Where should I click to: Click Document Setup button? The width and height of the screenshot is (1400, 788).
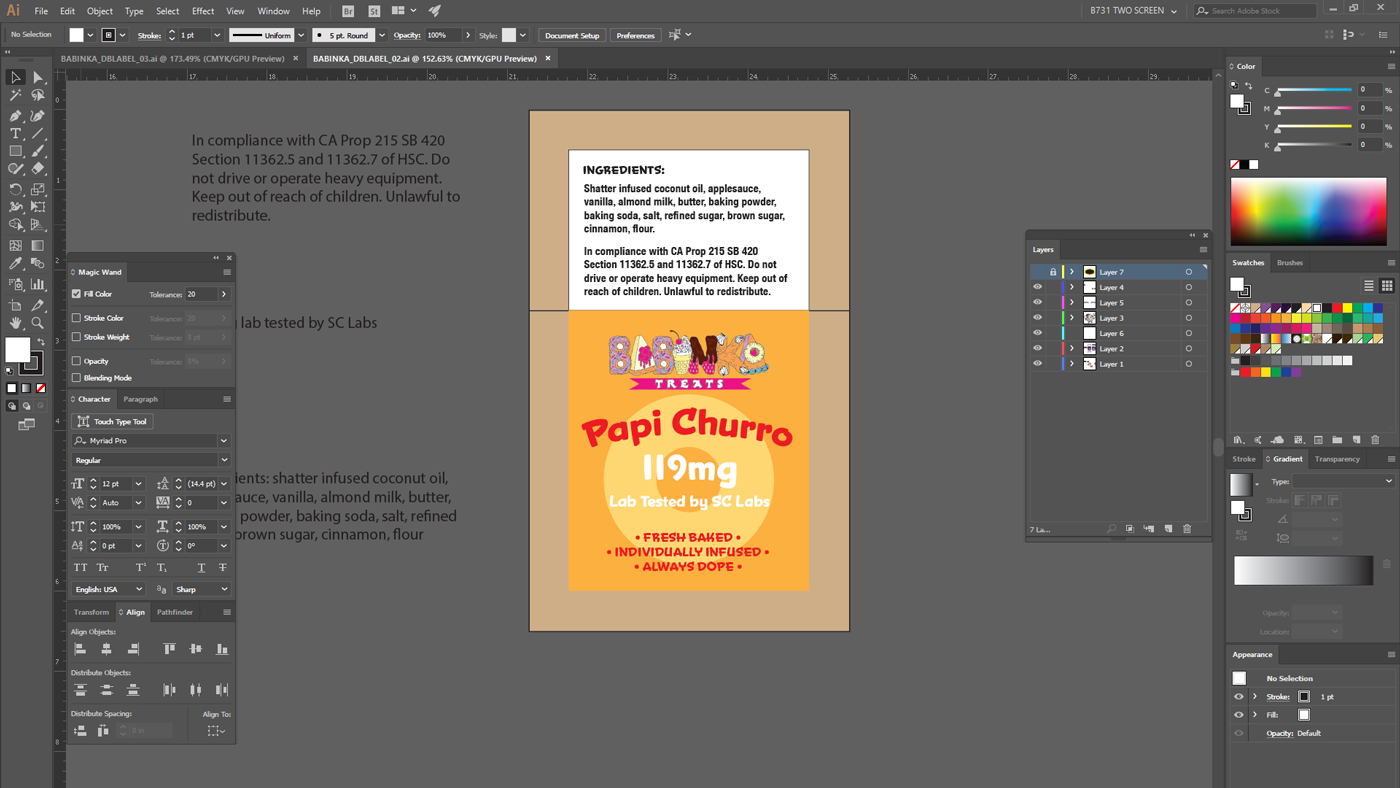click(572, 35)
